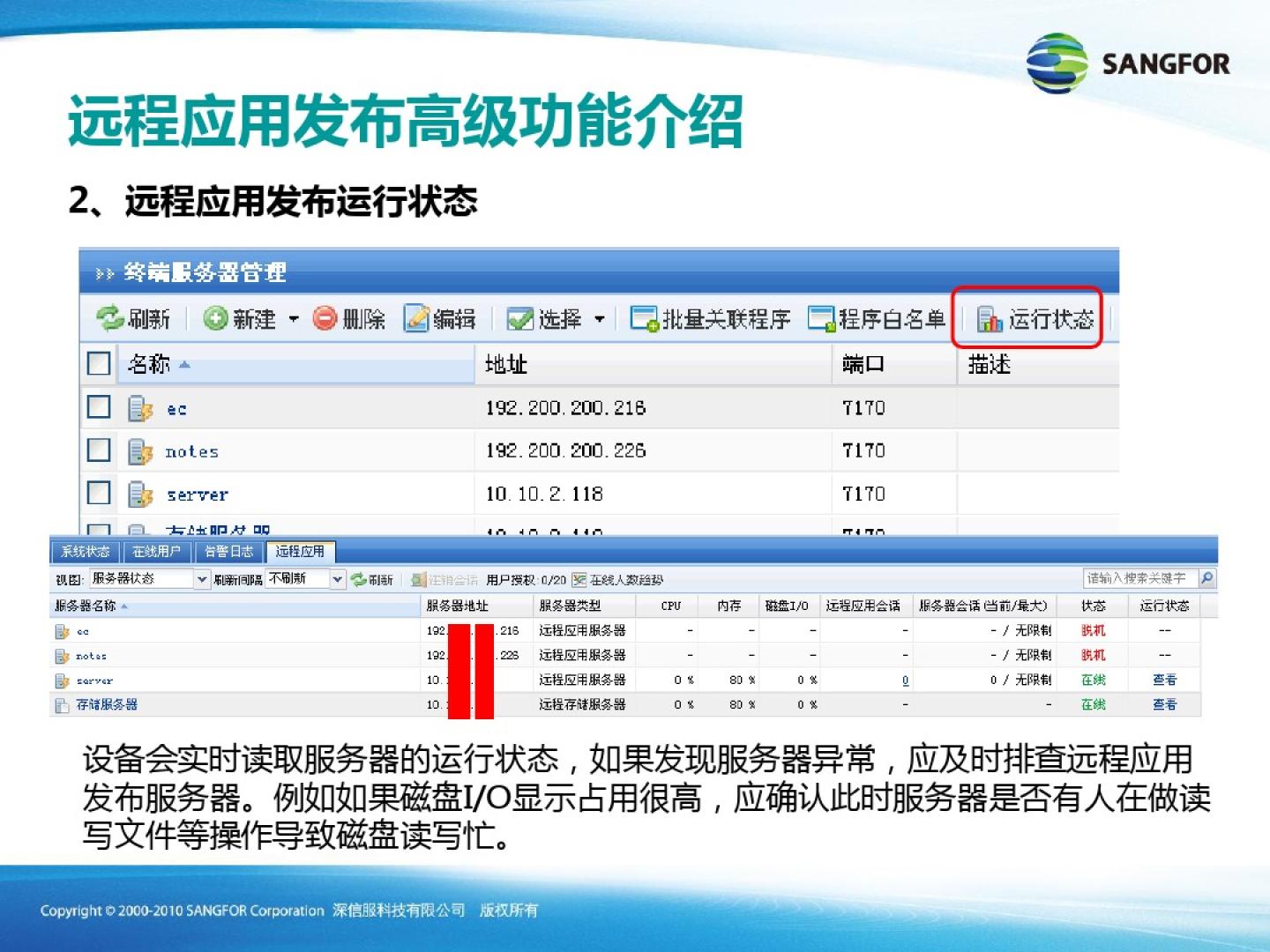Open the 视图 服务器状态 view dropdown
This screenshot has width=1270, height=952.
tap(202, 579)
